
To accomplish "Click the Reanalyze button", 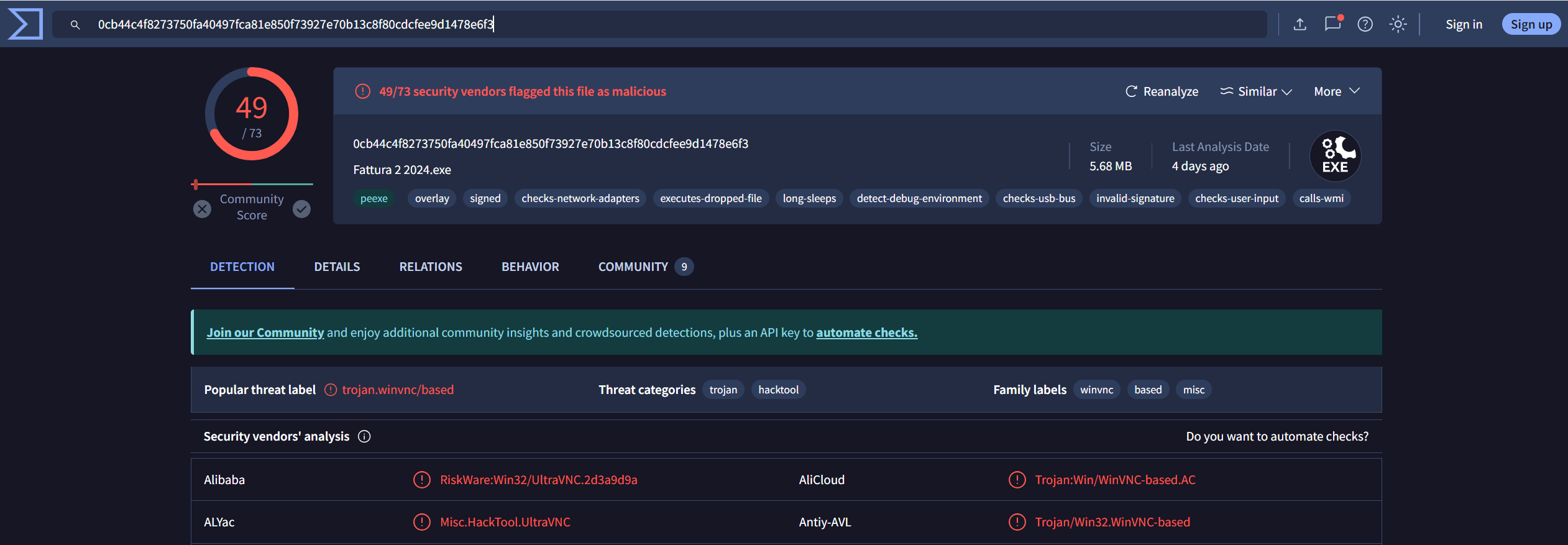I will click(1162, 91).
